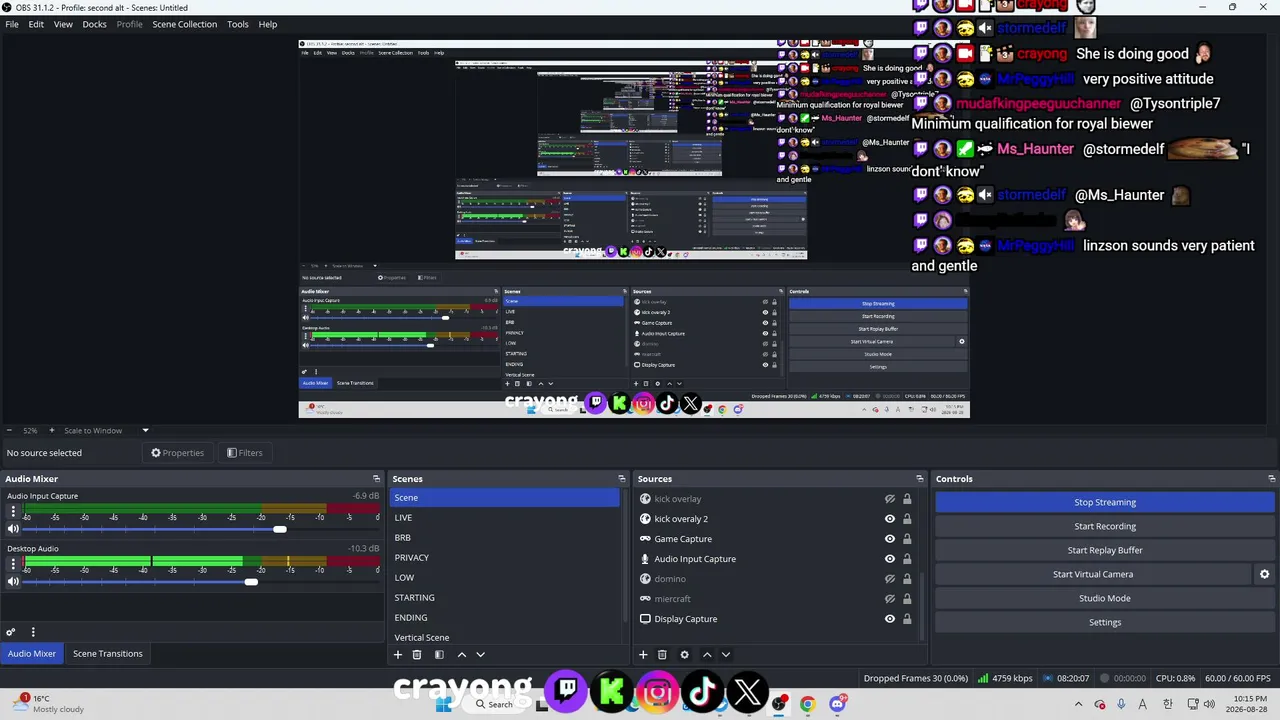Select the BRB scene
The image size is (1280, 720).
pyautogui.click(x=505, y=538)
